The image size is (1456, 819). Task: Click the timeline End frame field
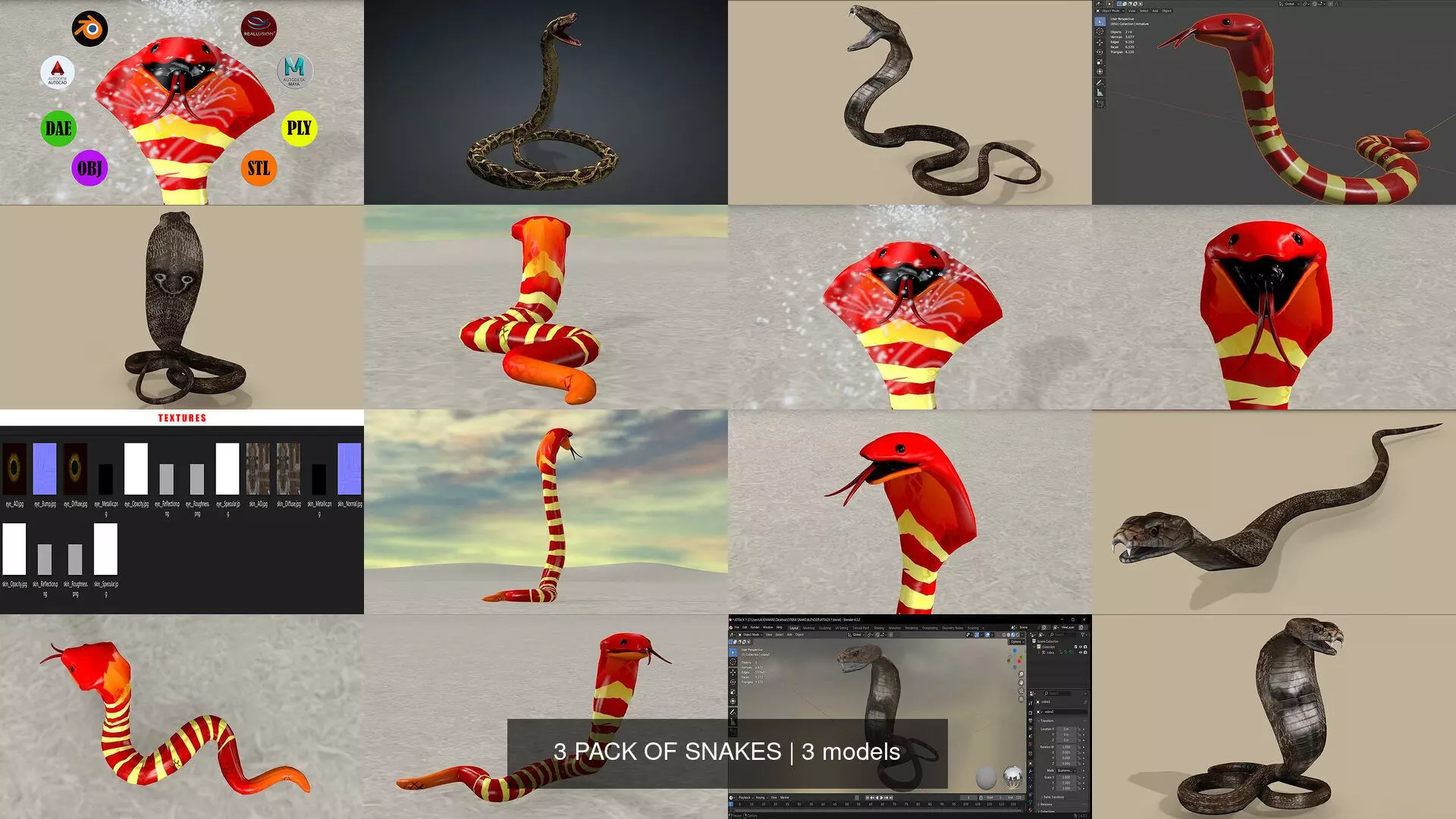(x=1015, y=798)
